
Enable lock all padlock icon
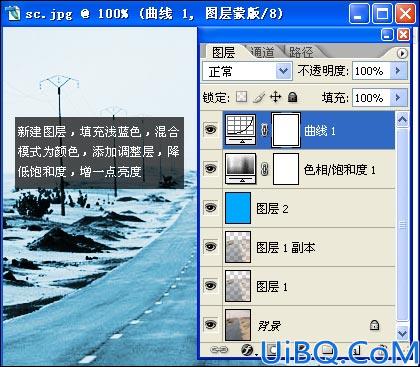[293, 97]
